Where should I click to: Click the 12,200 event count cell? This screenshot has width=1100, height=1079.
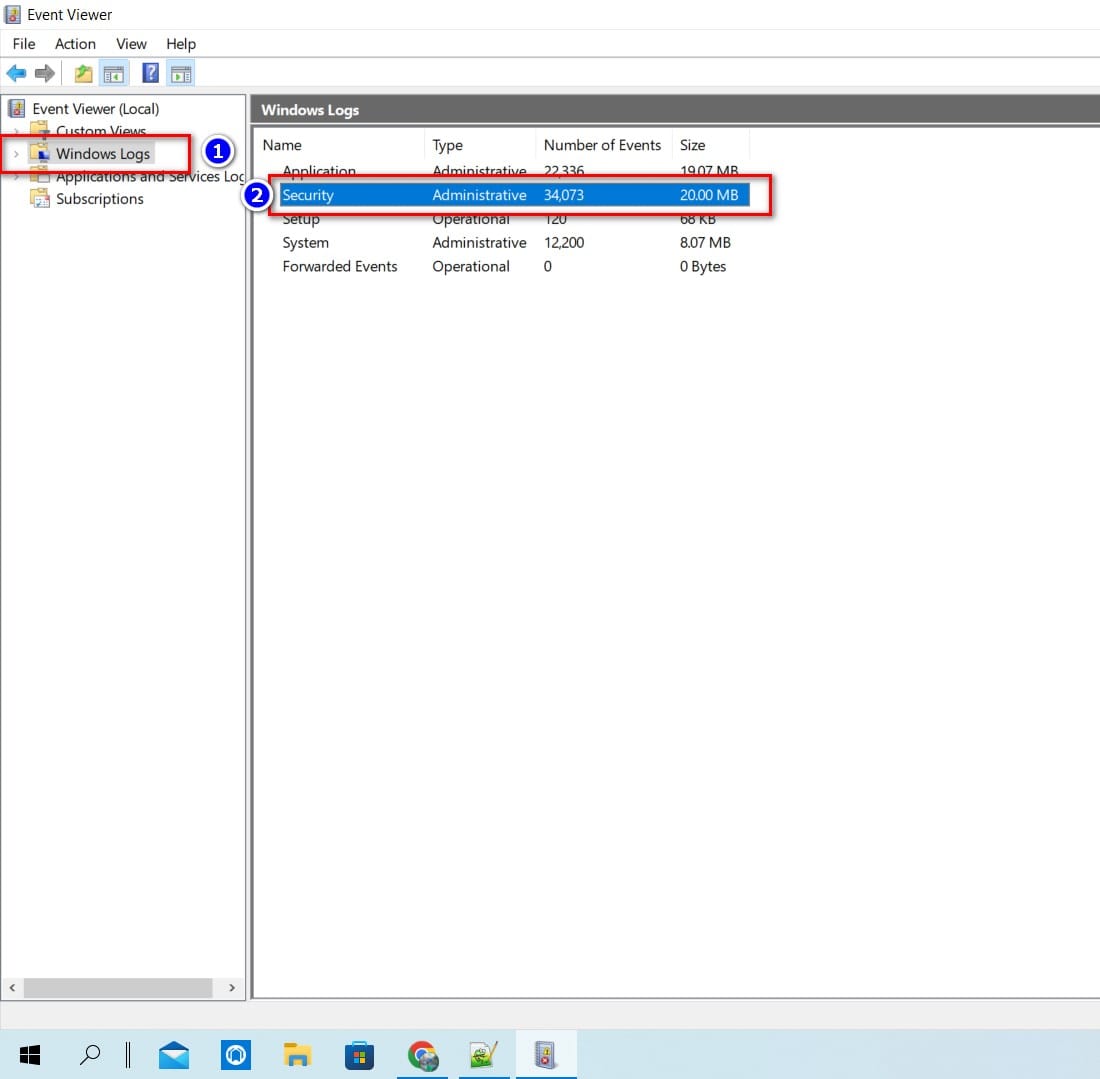[x=564, y=243]
